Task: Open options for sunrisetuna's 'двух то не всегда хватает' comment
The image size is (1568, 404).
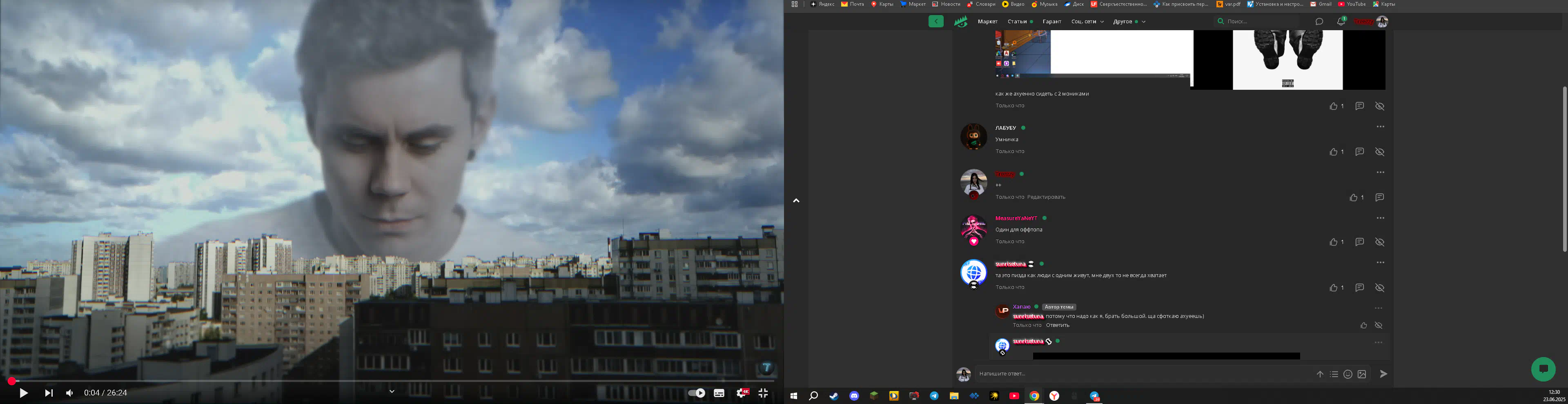Action: [1381, 263]
